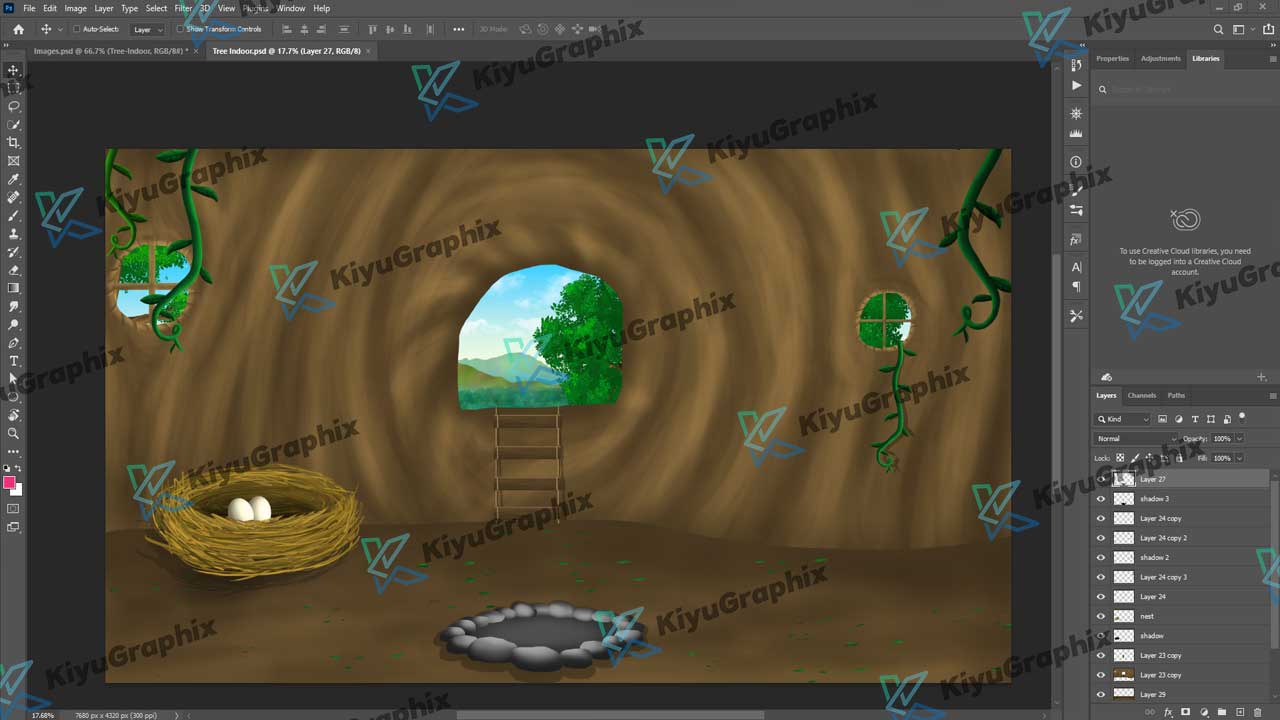Click Home icon in options bar
1280x720 pixels.
coord(18,29)
